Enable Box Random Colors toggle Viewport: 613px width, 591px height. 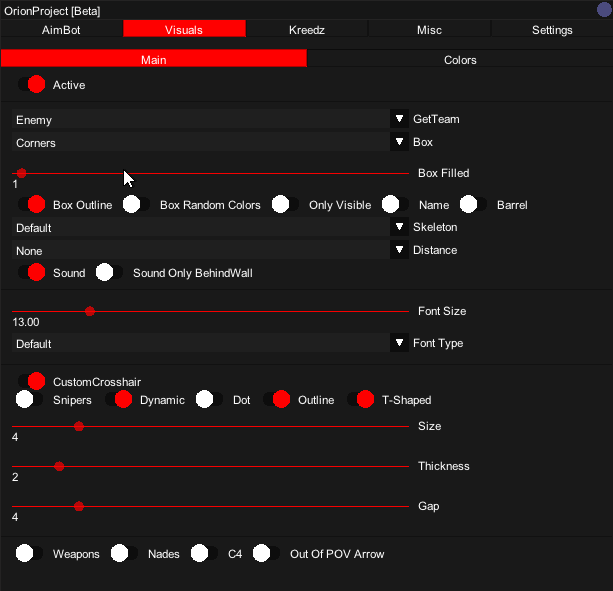137,205
